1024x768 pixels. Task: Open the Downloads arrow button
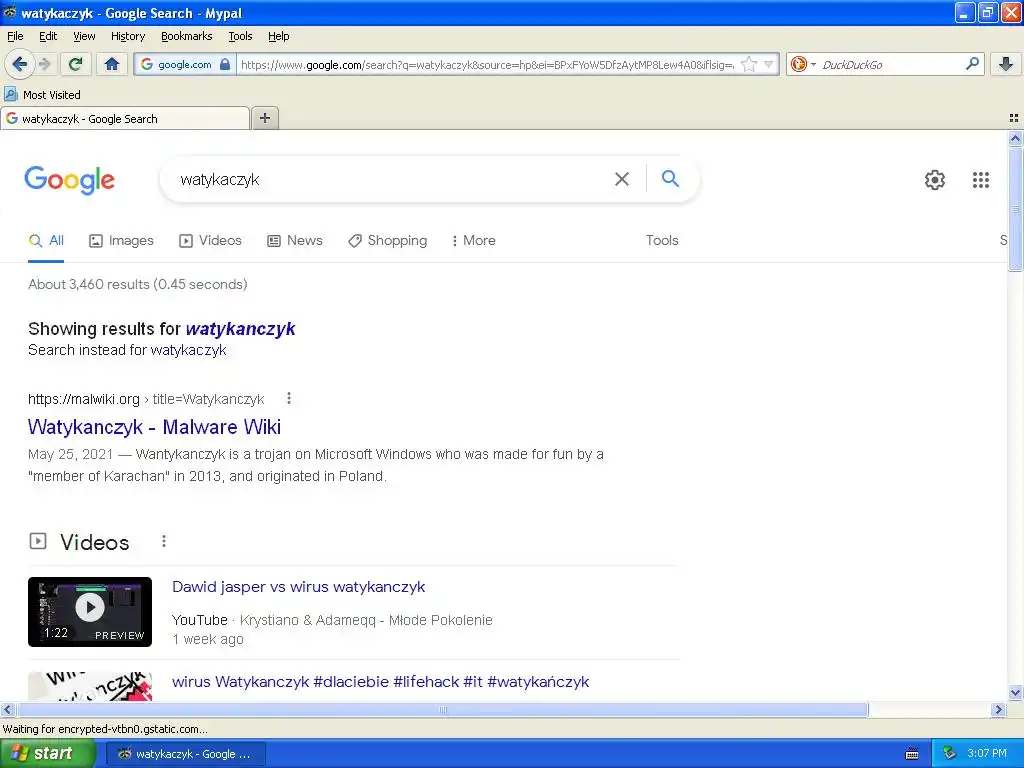tap(1006, 64)
